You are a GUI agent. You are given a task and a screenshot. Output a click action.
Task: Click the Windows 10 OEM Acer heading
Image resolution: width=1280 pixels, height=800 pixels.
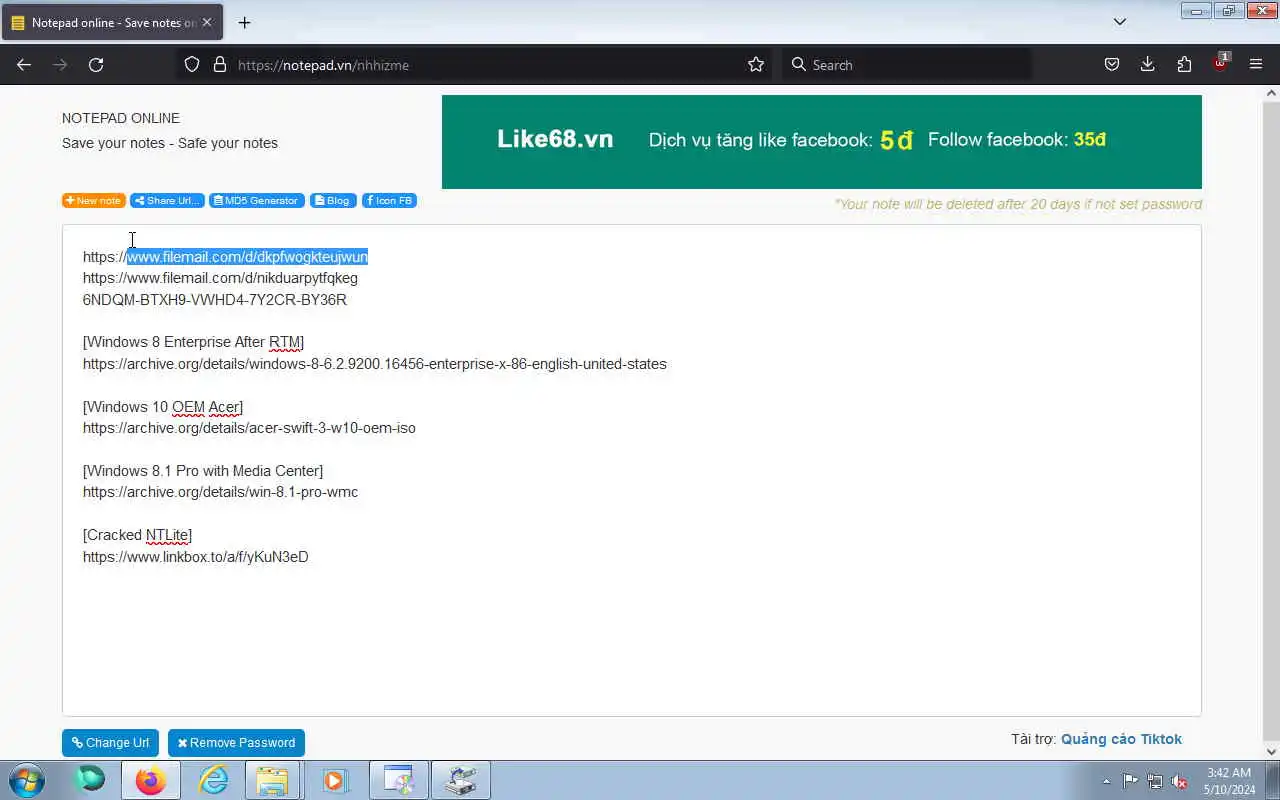[163, 407]
